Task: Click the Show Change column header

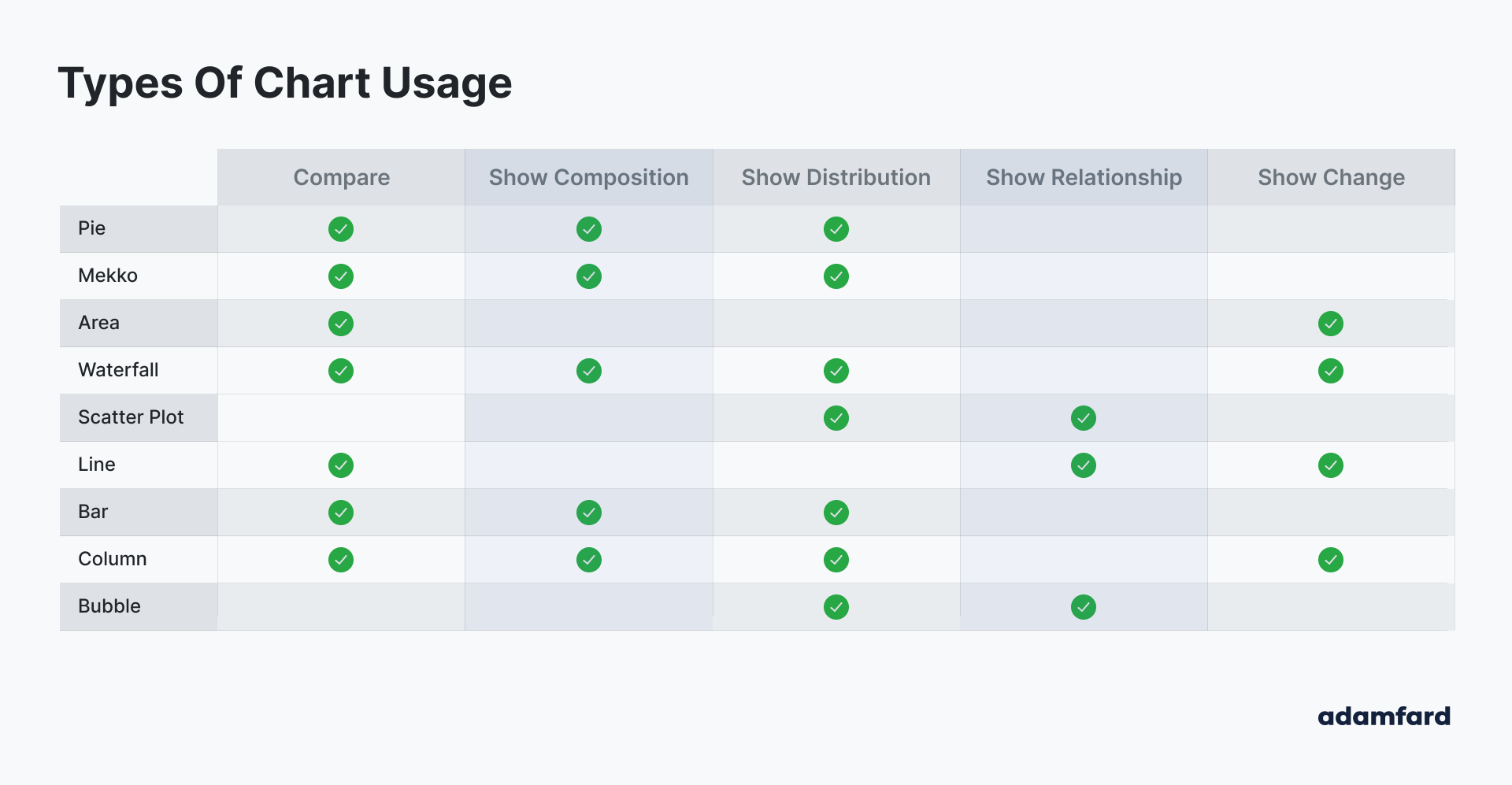Action: coord(1331,177)
